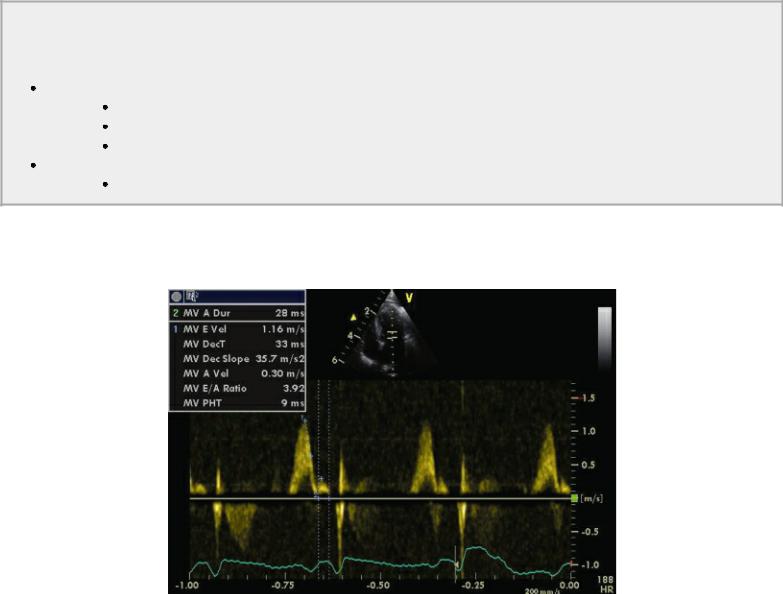Screen dimensions: 783x594
Task: Click the yellow V probe-orientation marker
Action: pyautogui.click(x=409, y=298)
